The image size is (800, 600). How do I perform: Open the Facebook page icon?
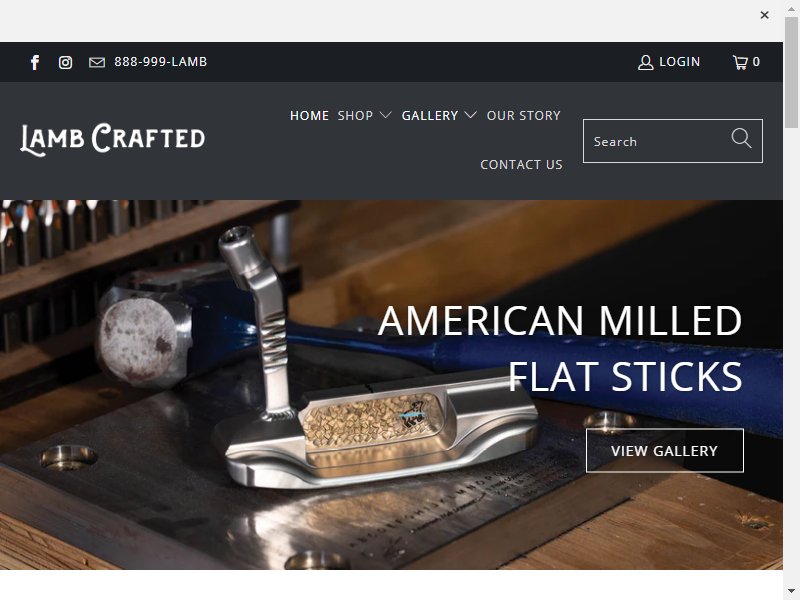pos(35,62)
